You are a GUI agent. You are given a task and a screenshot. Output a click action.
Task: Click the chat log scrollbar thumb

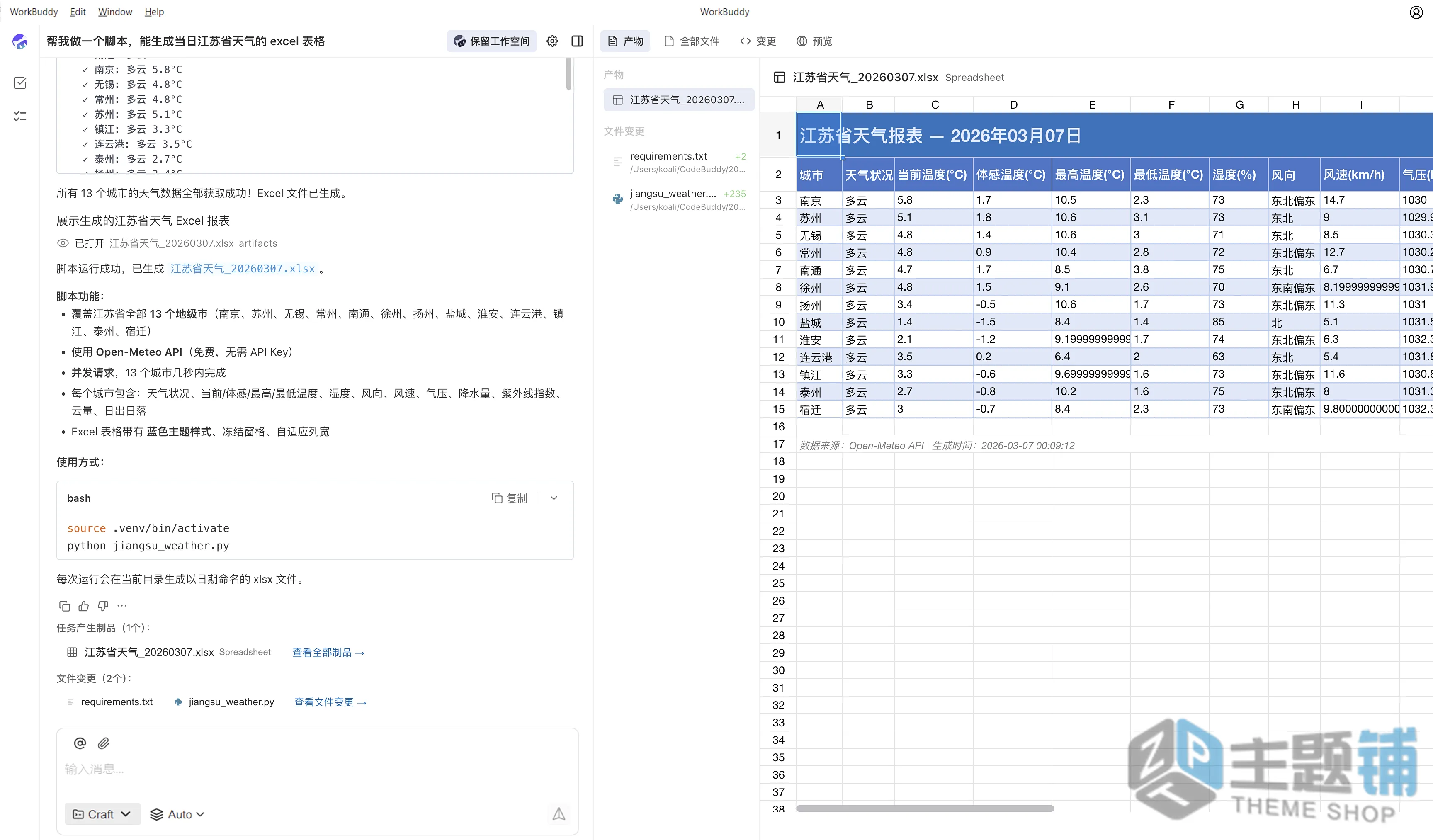pos(568,74)
